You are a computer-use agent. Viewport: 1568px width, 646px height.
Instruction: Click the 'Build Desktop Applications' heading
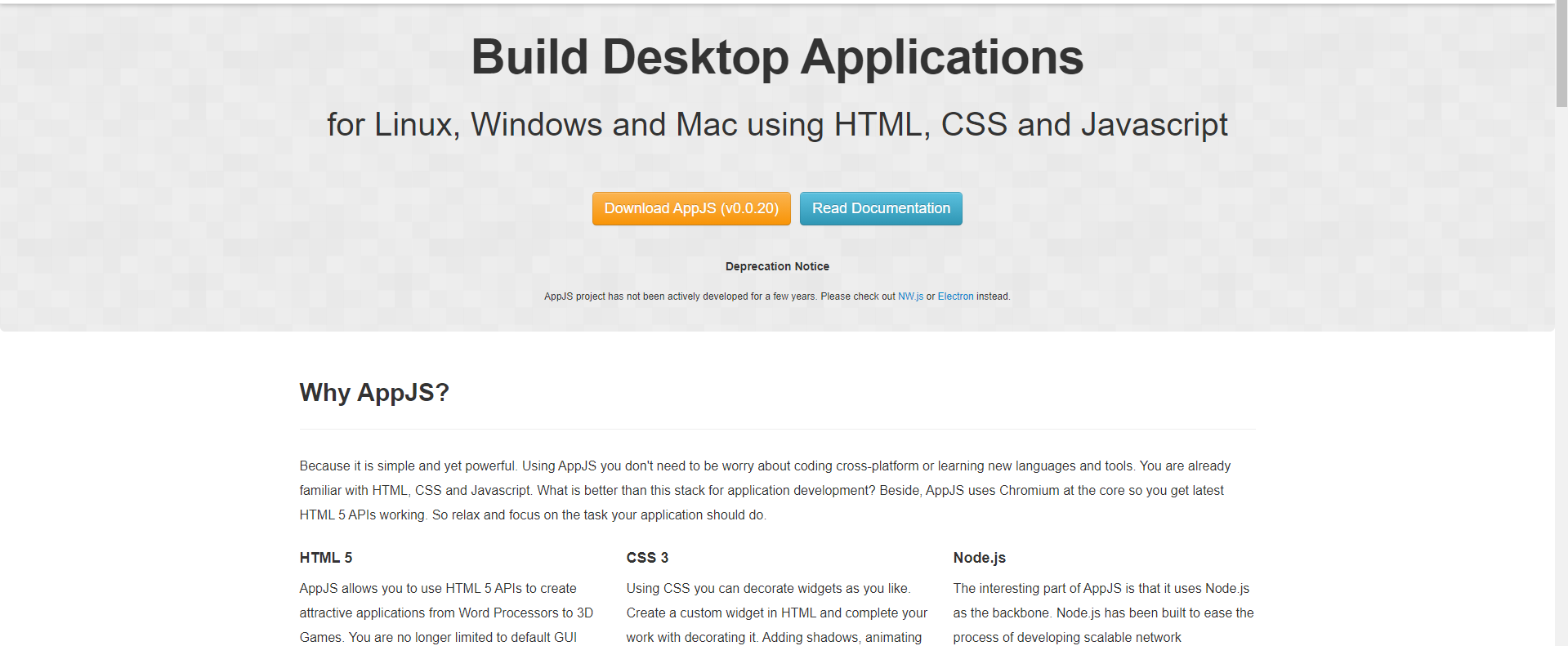pyautogui.click(x=777, y=57)
